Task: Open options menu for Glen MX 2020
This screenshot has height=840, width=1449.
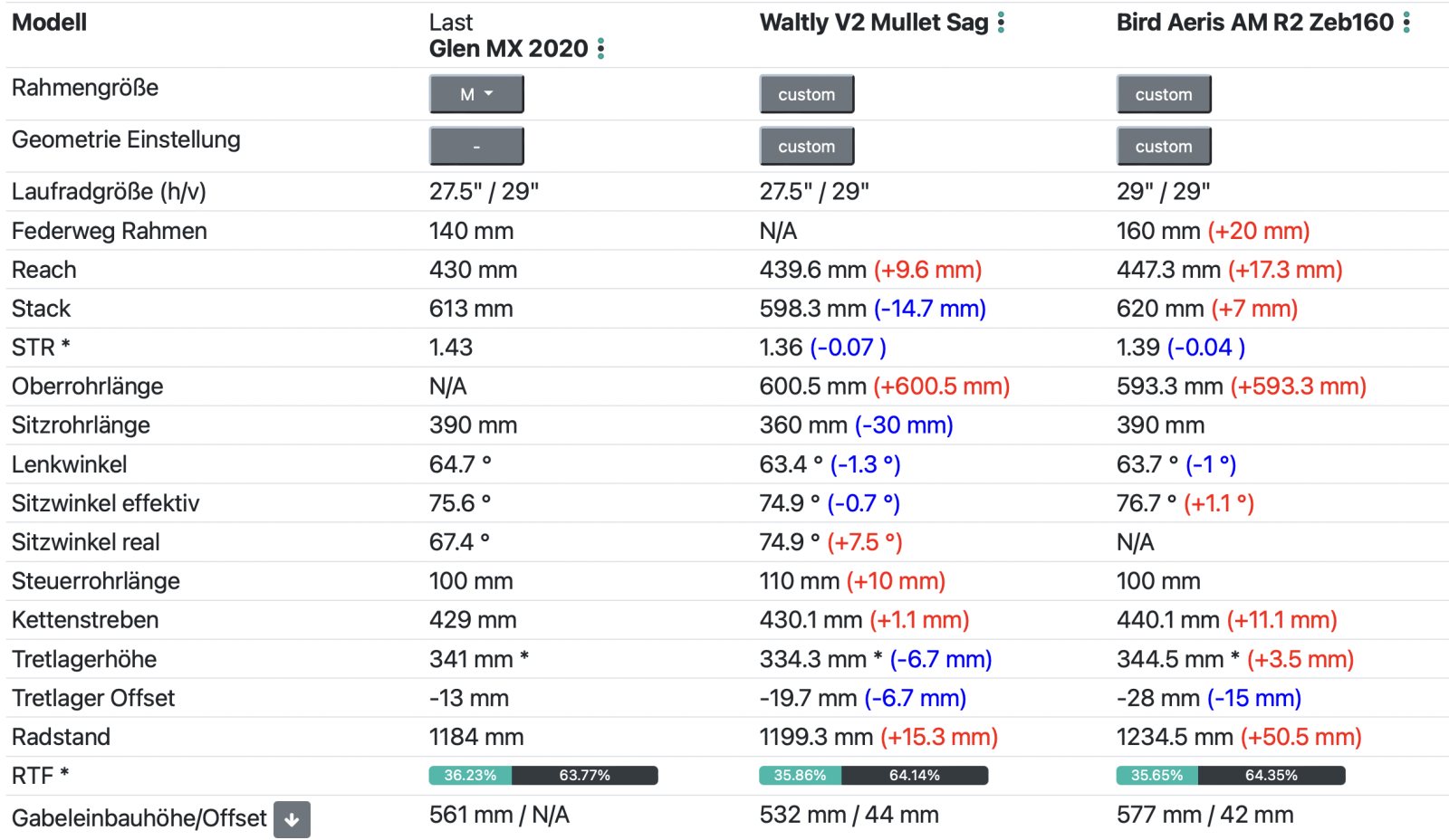Action: [x=601, y=49]
